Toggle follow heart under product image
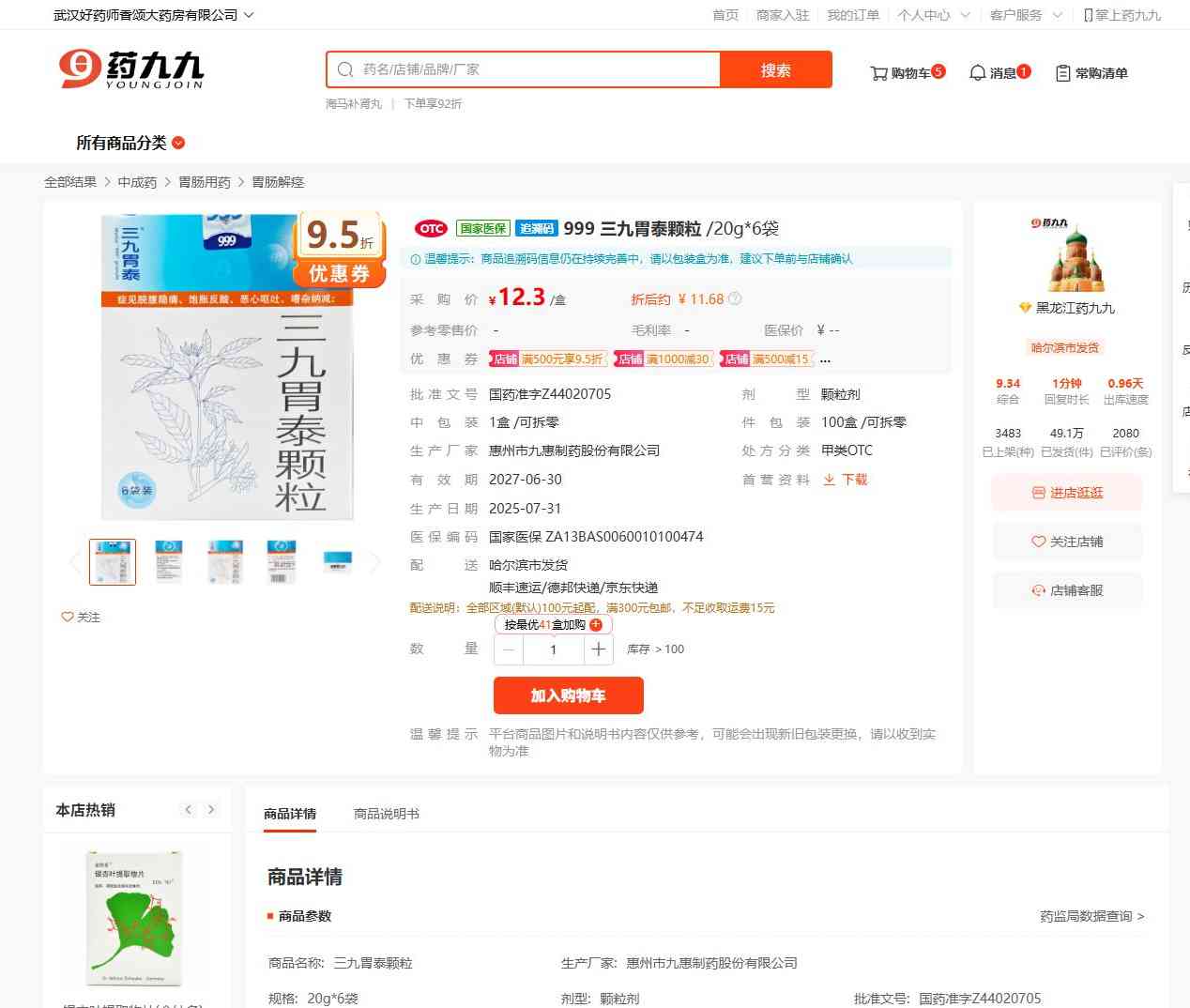The height and width of the screenshot is (1008, 1190). point(68,617)
